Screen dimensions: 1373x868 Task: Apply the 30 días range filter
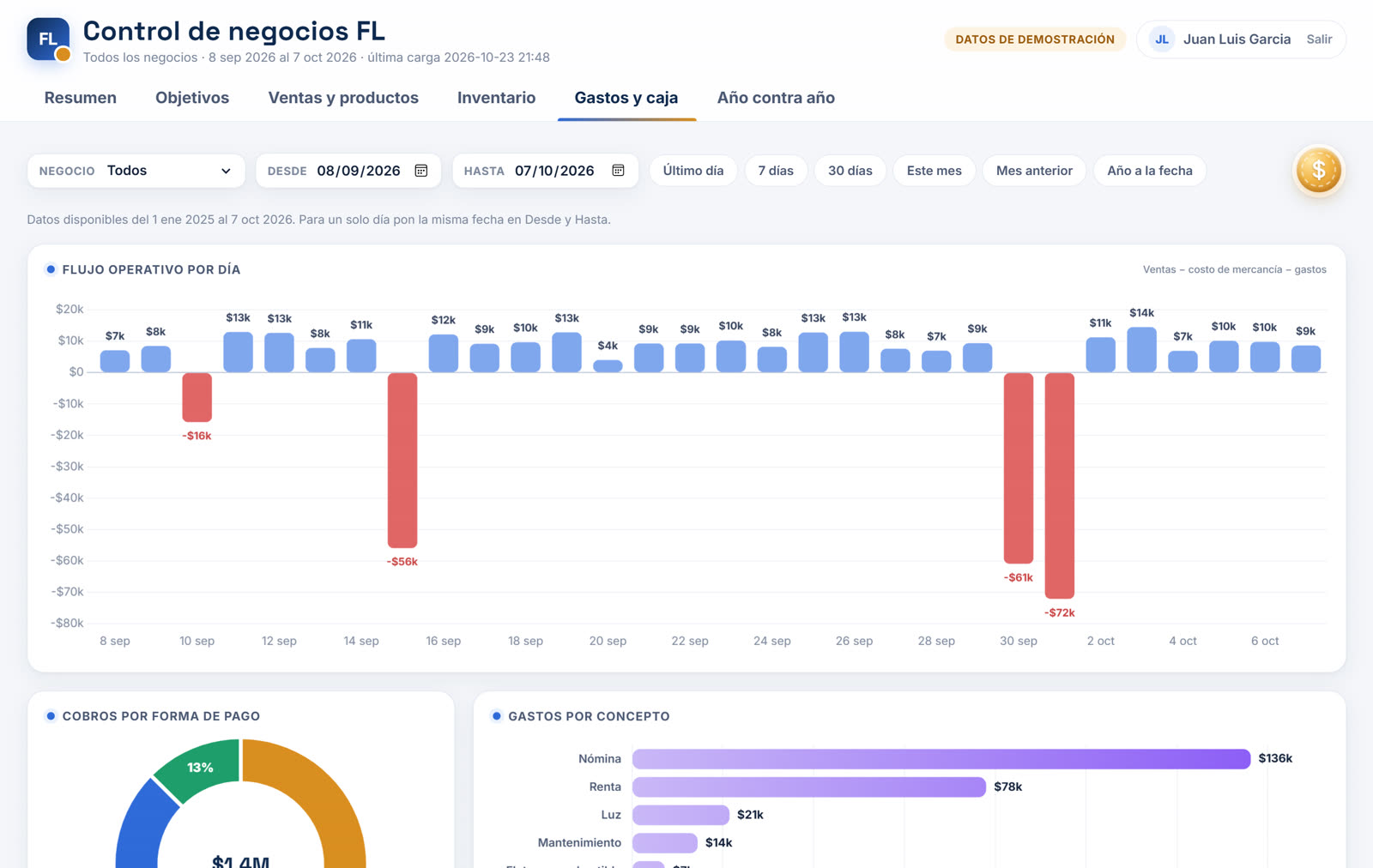tap(850, 171)
